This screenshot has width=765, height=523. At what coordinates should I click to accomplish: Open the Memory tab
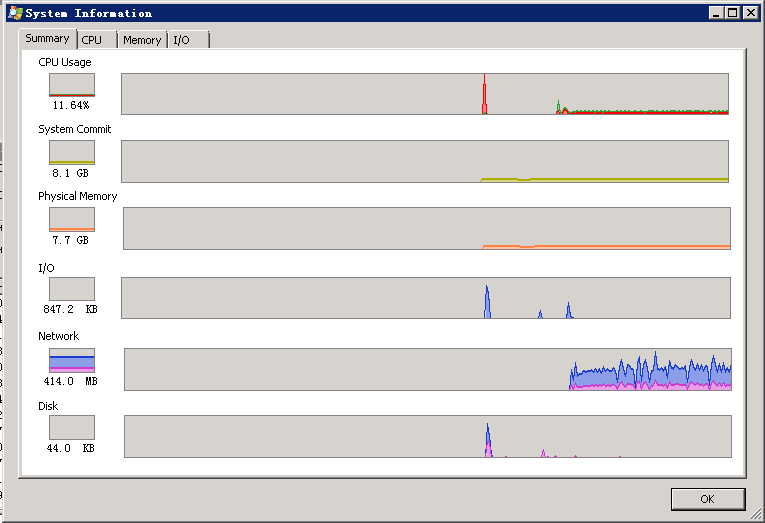coord(142,40)
